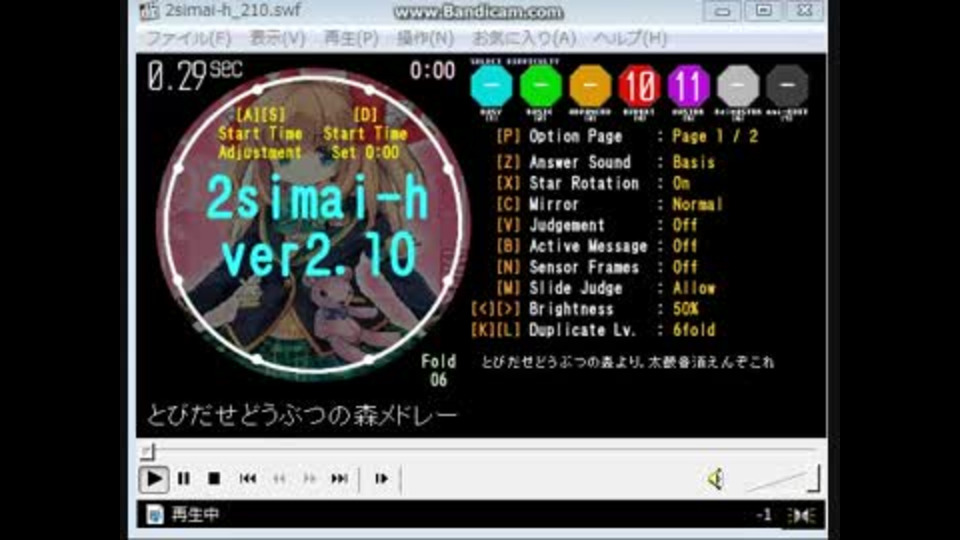Select the dark gray difficulty octagon

787,86
